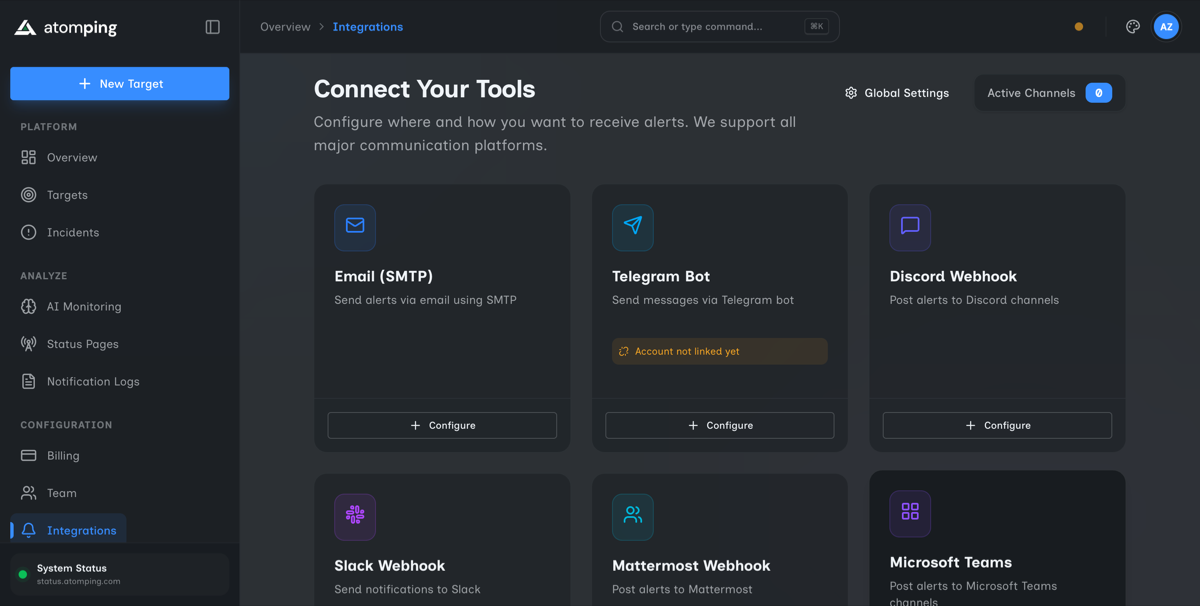Click the Mattermost Webhook icon
This screenshot has width=1200, height=606.
point(632,516)
